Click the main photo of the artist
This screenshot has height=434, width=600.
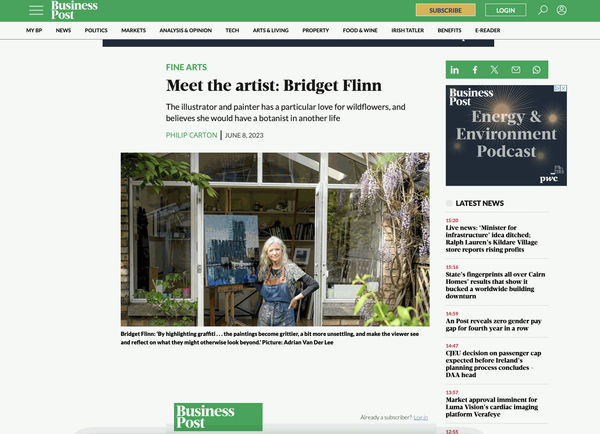275,239
